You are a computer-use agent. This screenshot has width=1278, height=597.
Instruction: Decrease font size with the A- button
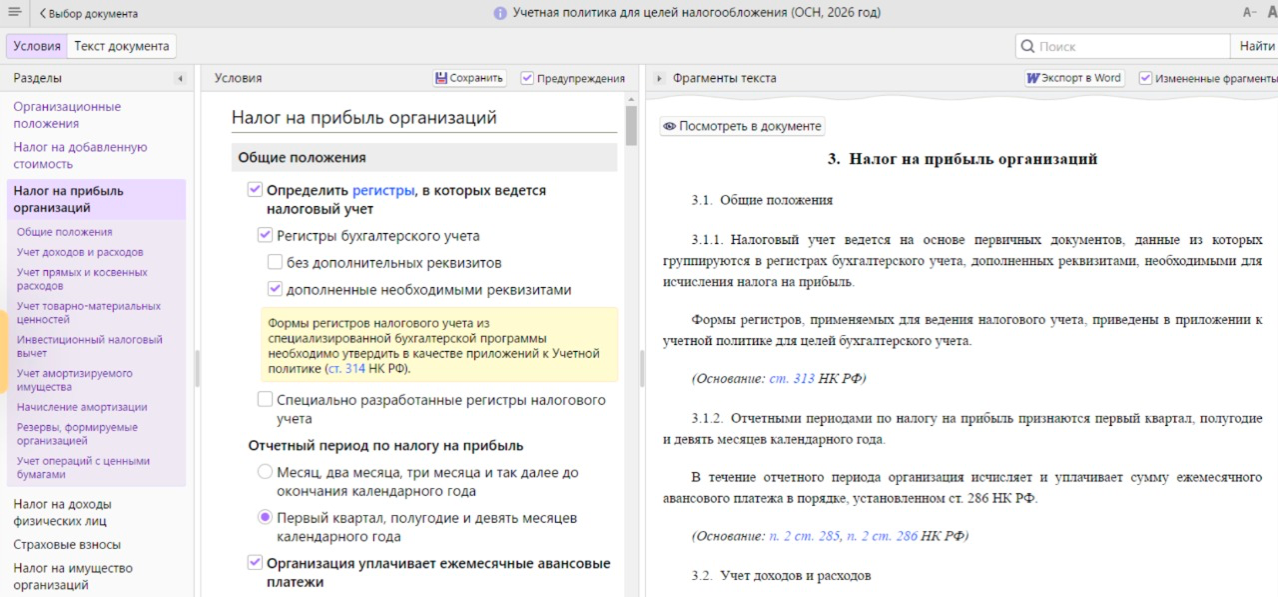pyautogui.click(x=1250, y=13)
